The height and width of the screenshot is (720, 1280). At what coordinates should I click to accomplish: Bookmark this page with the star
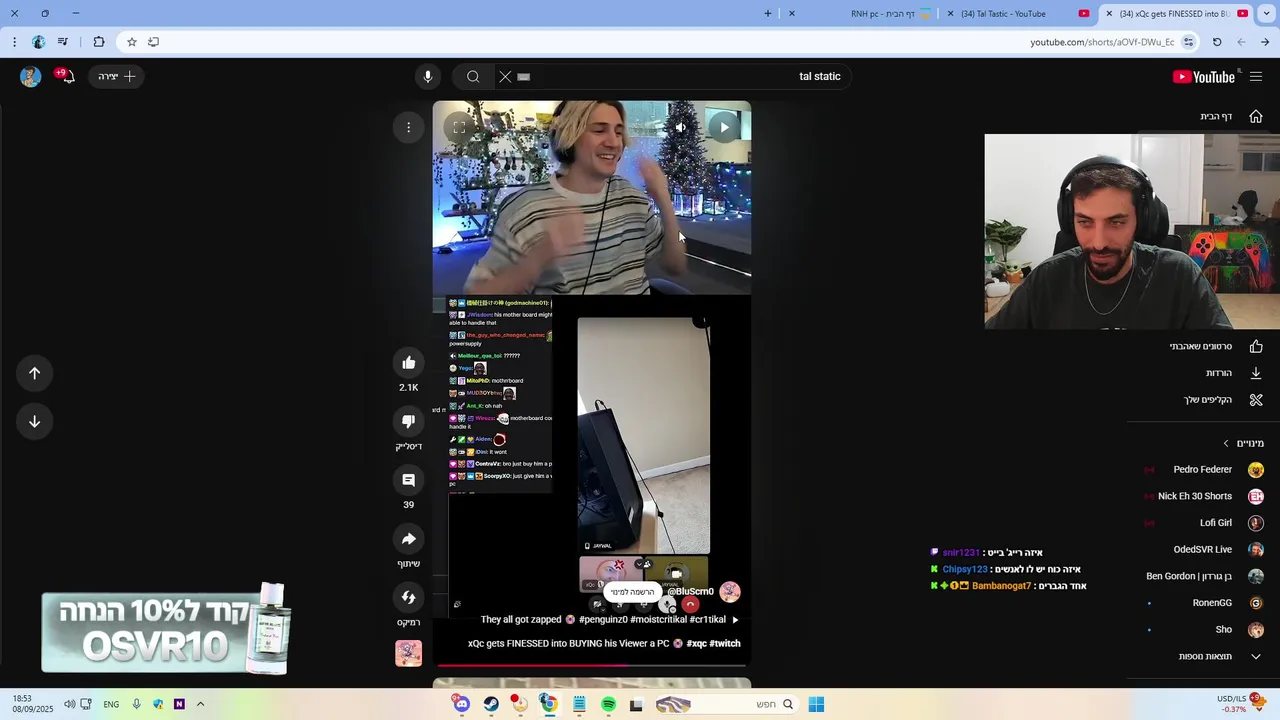(131, 42)
